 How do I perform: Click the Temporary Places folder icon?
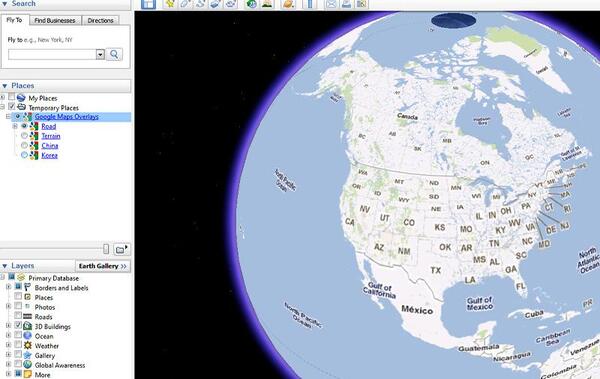tap(21, 107)
